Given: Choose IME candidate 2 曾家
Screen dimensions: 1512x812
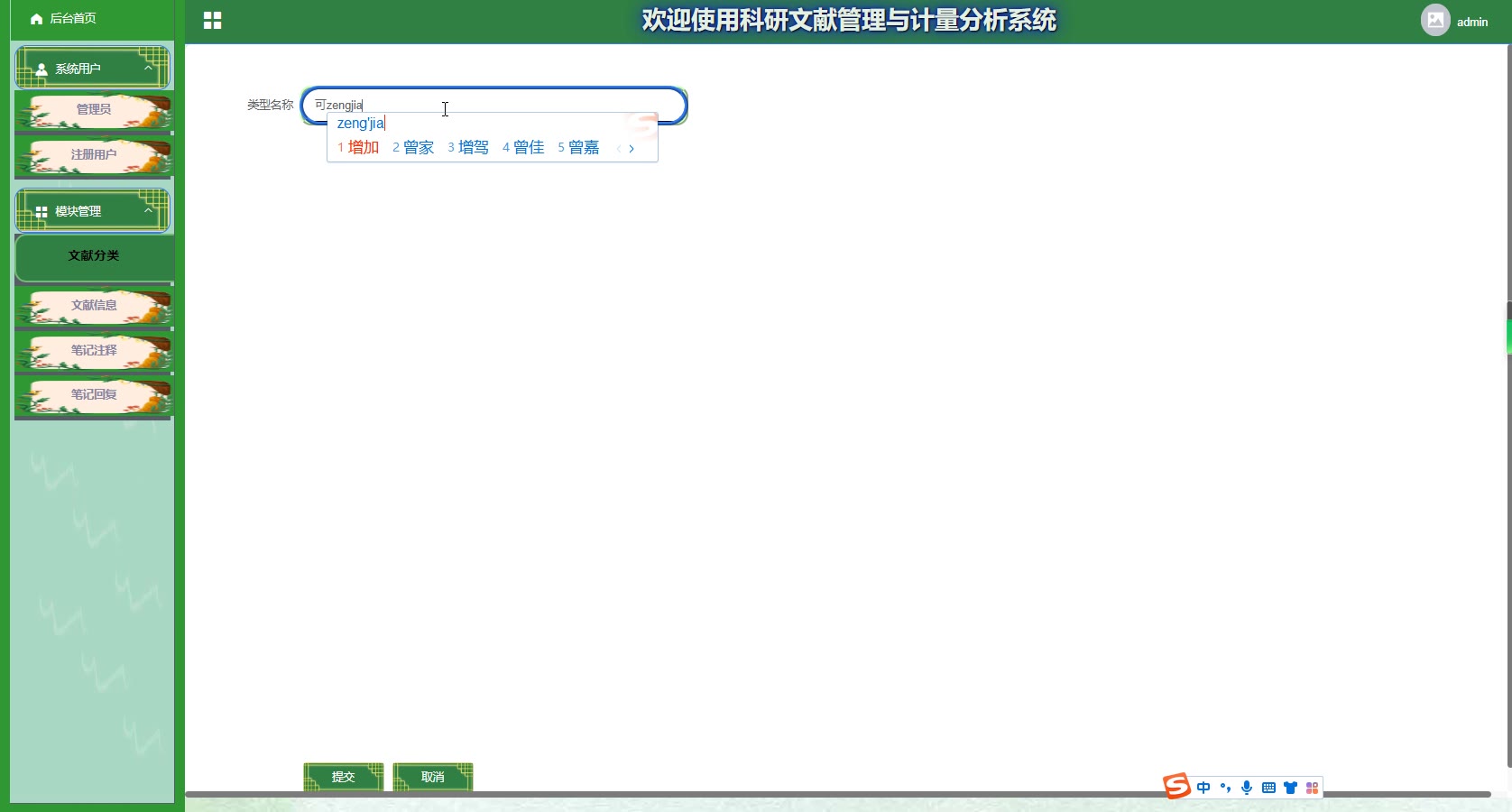Looking at the screenshot, I should (413, 147).
